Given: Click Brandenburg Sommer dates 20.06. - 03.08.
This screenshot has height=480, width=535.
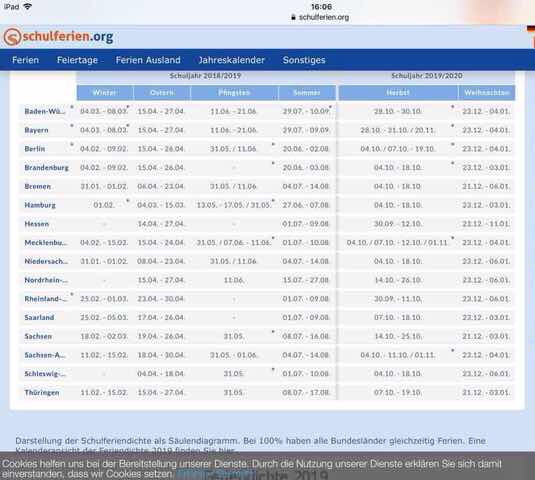Looking at the screenshot, I should (306, 168).
